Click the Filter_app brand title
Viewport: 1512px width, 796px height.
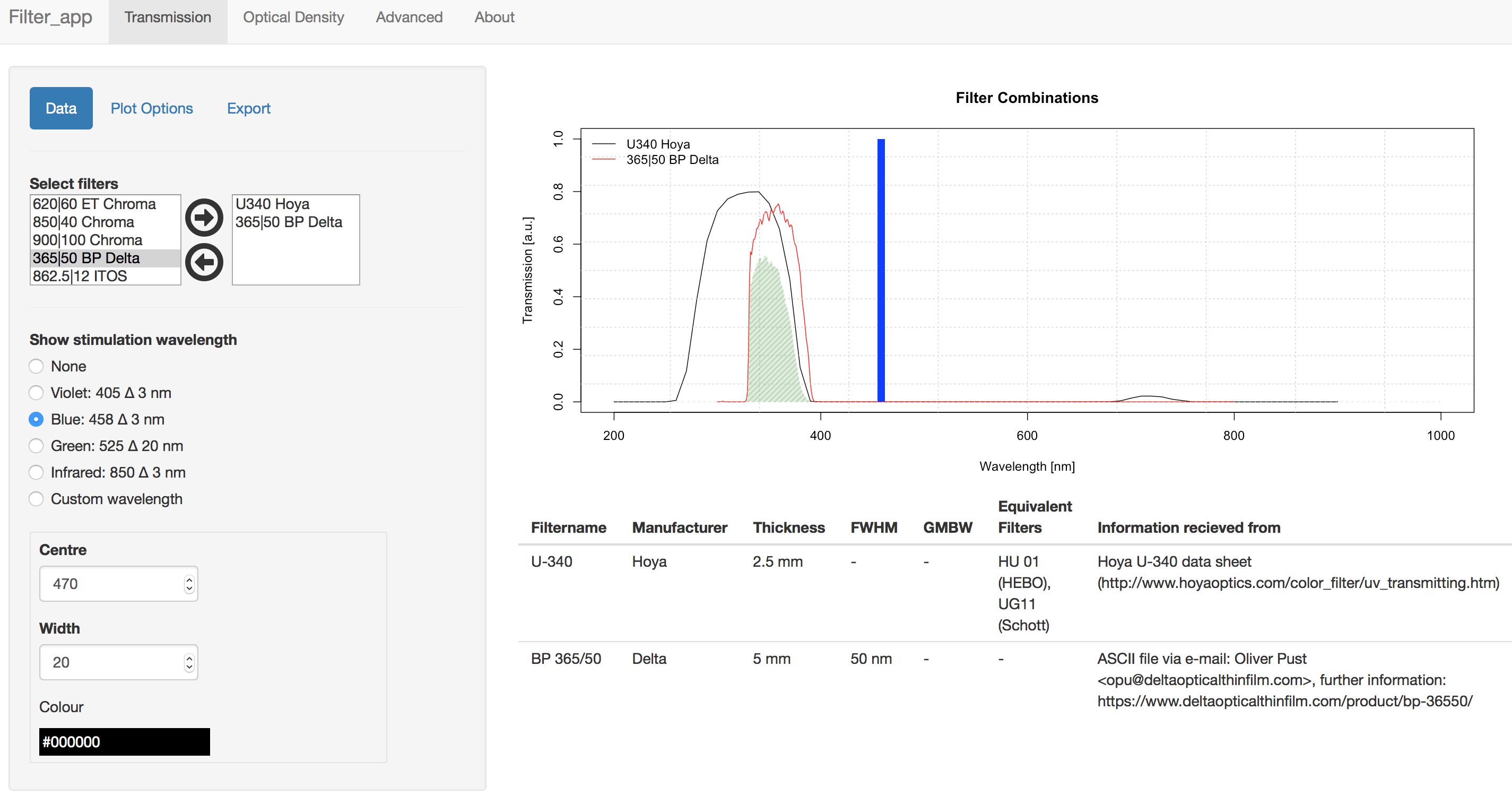pyautogui.click(x=50, y=18)
